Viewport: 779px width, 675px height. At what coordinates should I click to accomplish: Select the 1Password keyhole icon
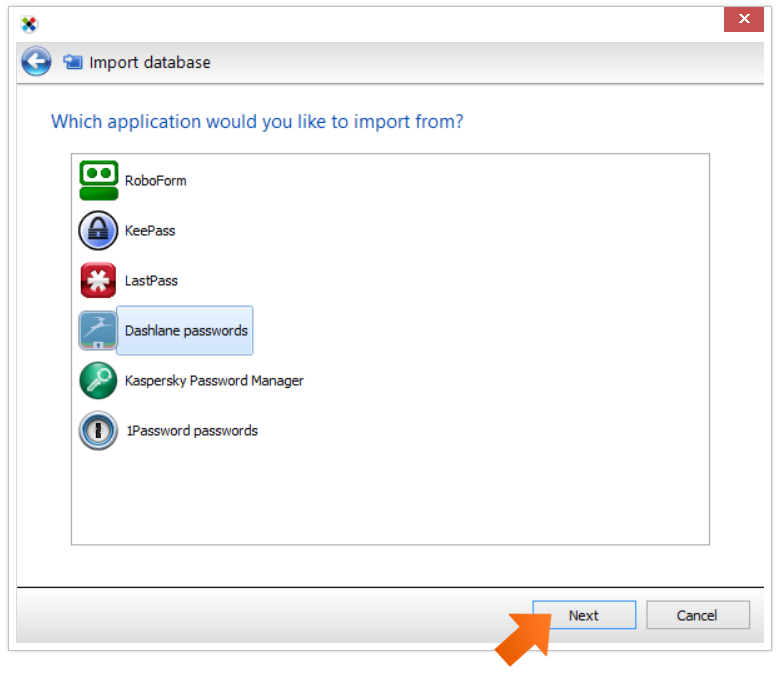(x=98, y=431)
